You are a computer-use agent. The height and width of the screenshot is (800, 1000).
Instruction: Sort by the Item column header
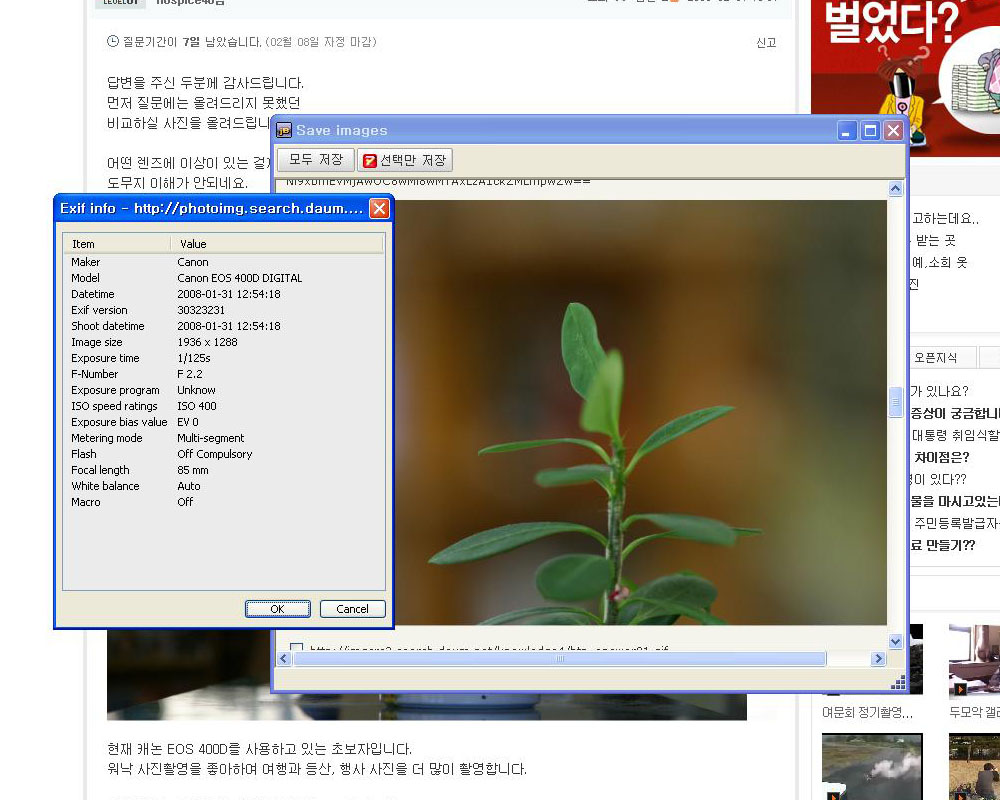116,244
